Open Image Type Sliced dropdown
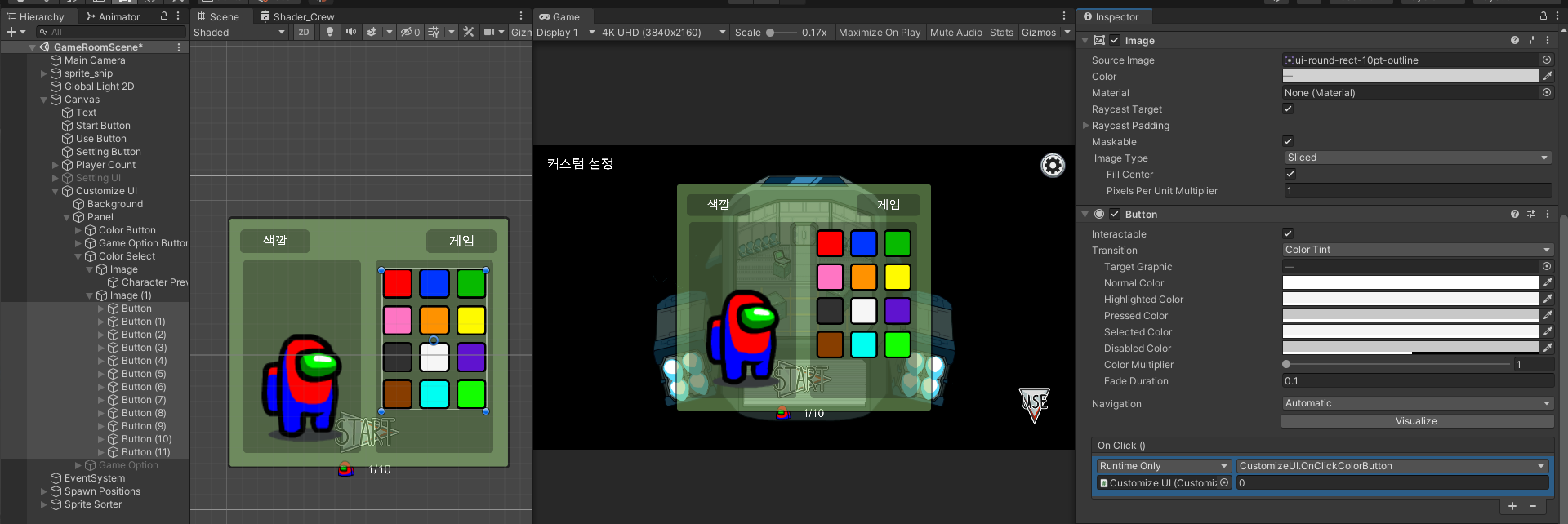 1417,158
